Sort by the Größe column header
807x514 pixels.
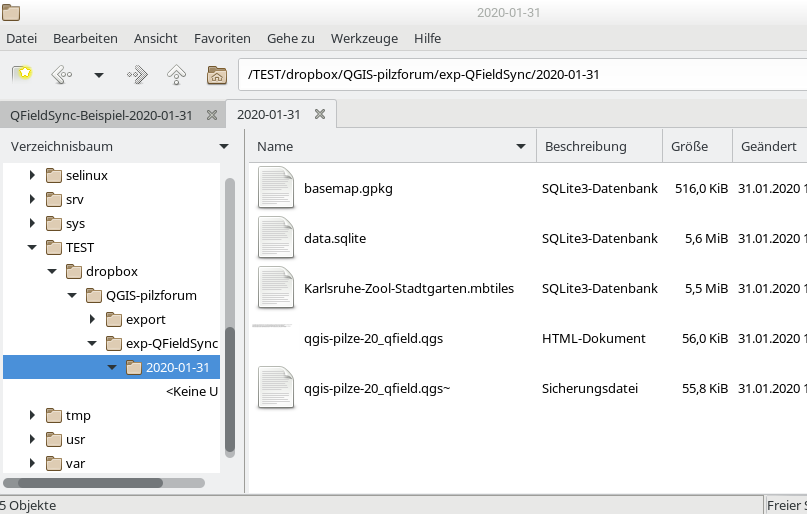(x=690, y=147)
